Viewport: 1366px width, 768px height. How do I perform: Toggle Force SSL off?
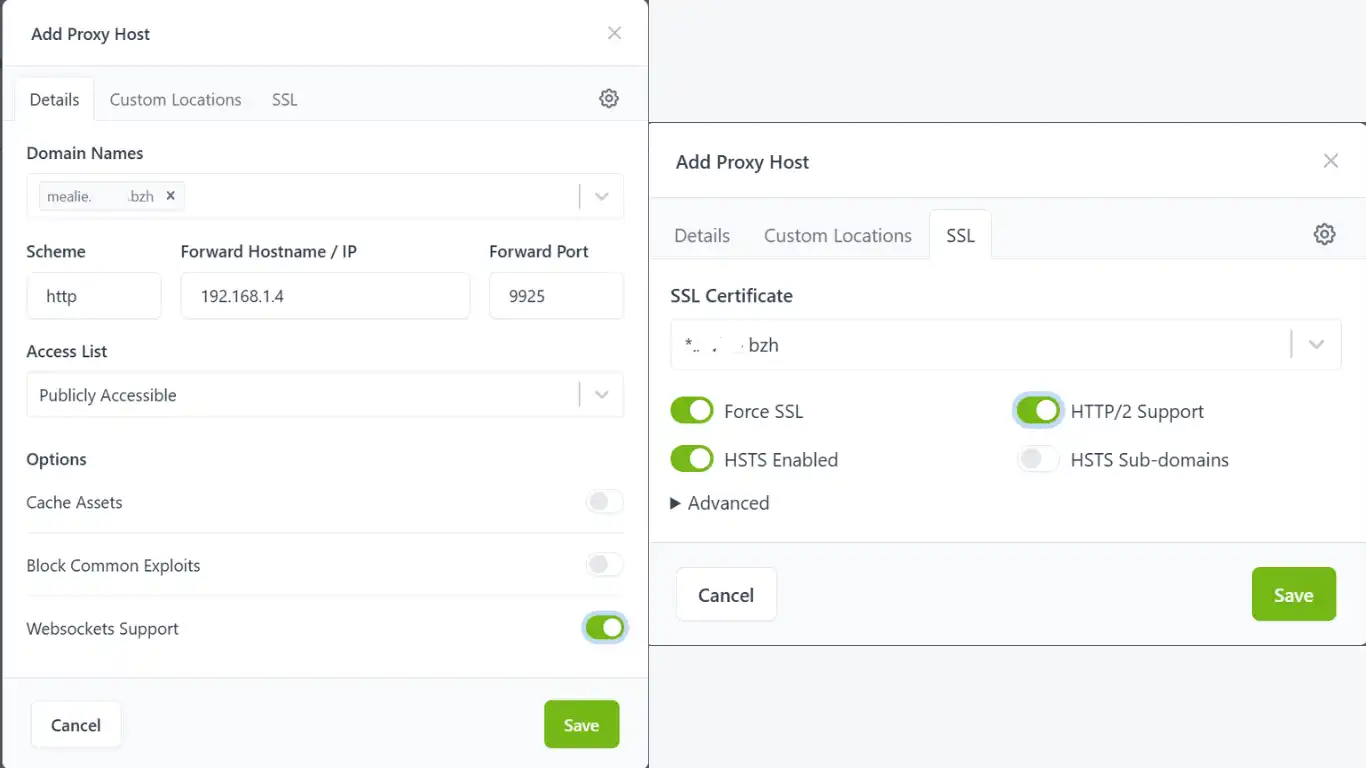(691, 411)
